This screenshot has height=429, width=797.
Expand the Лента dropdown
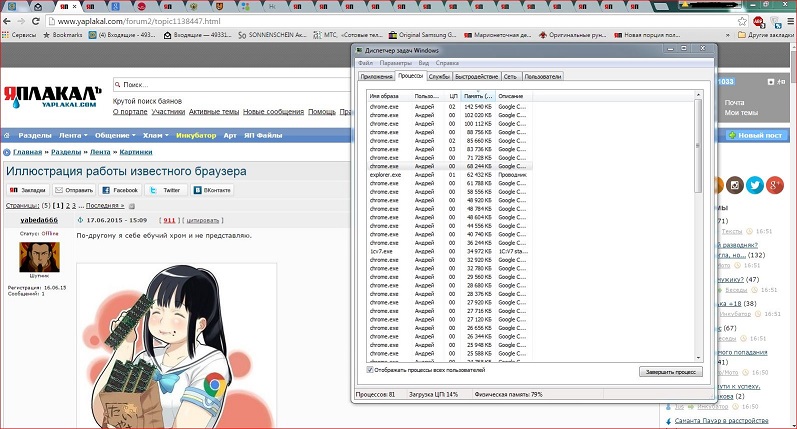coord(73,135)
